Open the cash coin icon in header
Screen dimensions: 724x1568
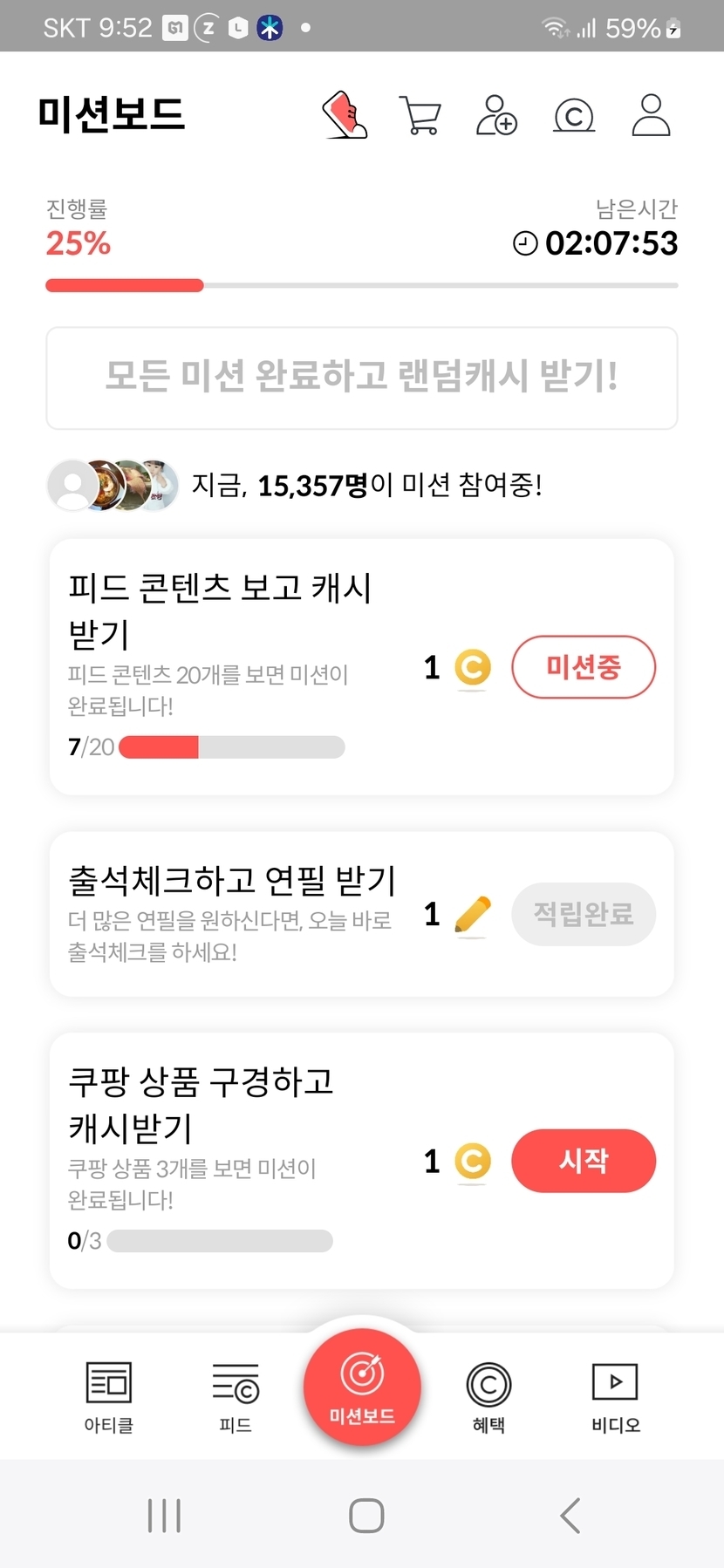pos(574,115)
